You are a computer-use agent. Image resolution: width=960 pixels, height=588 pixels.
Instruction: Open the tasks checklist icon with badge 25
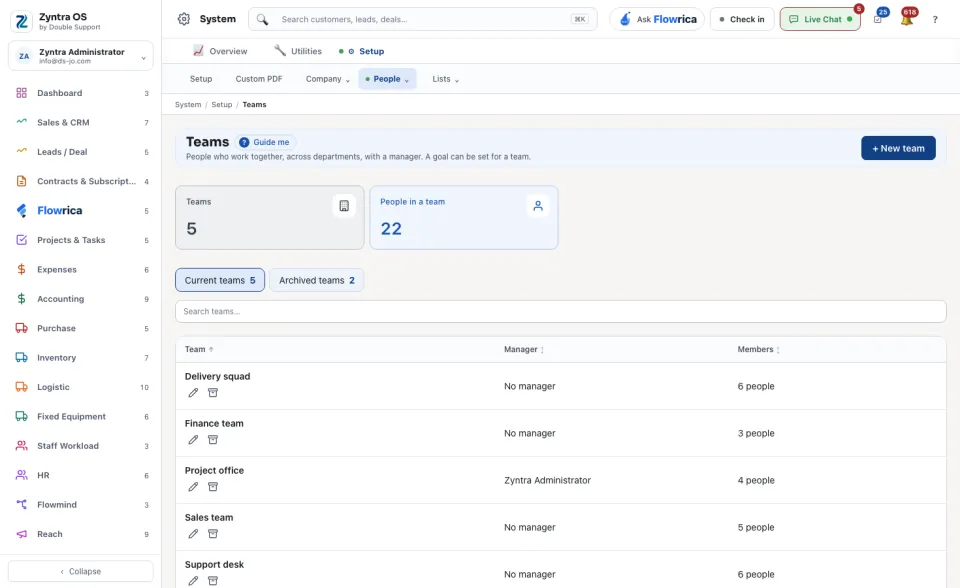pos(878,20)
